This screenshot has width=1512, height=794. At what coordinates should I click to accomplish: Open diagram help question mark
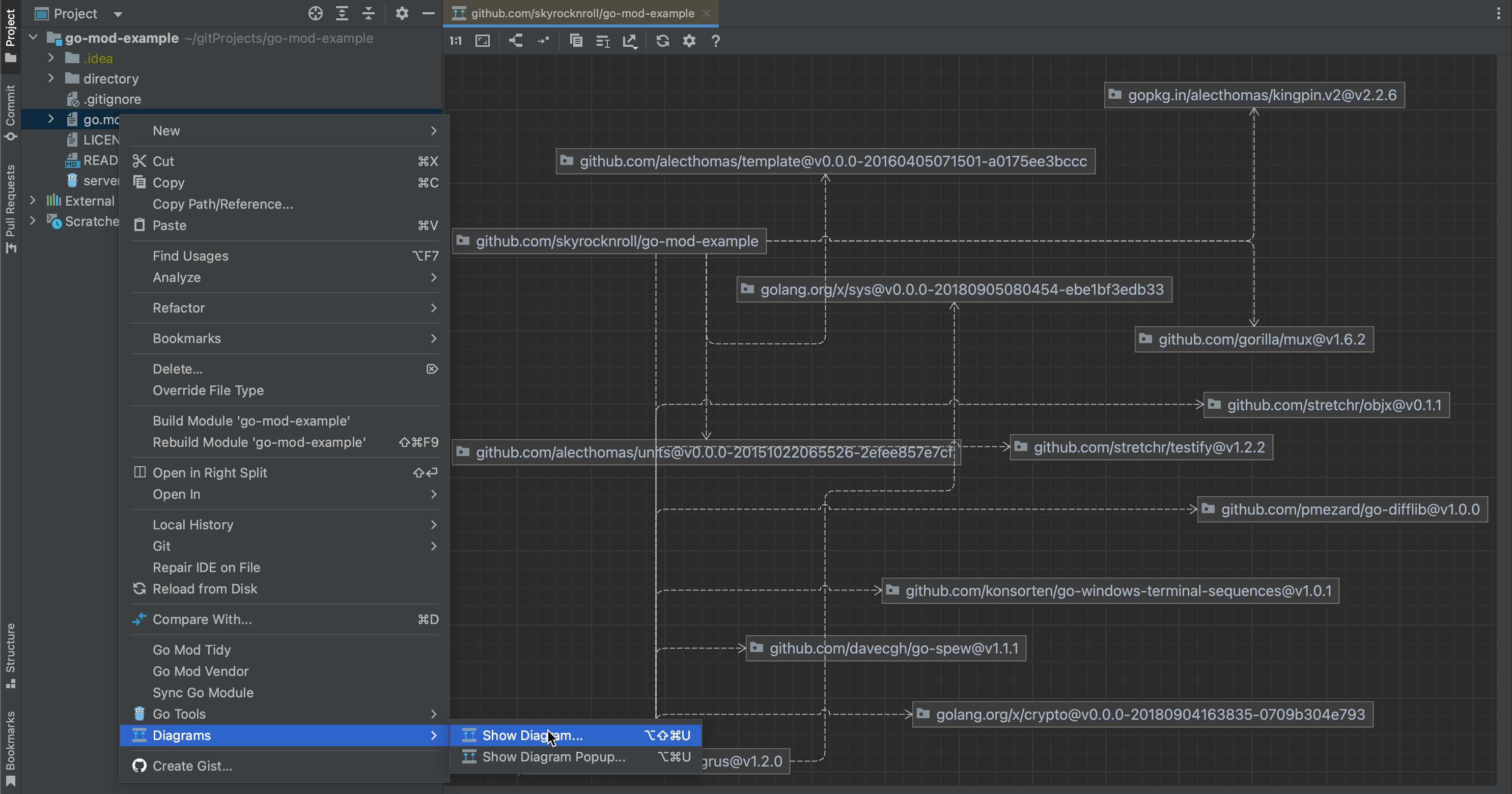coord(715,41)
